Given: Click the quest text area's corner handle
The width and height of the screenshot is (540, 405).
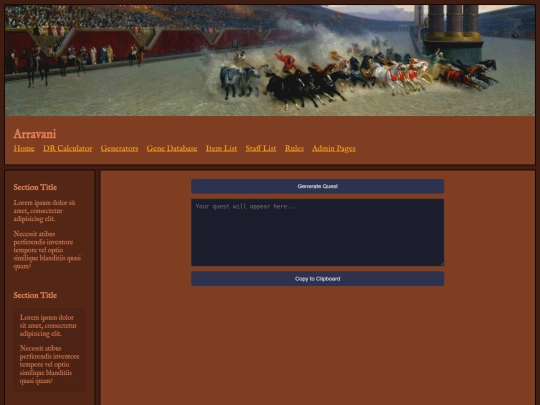Looking at the screenshot, I should point(442,264).
